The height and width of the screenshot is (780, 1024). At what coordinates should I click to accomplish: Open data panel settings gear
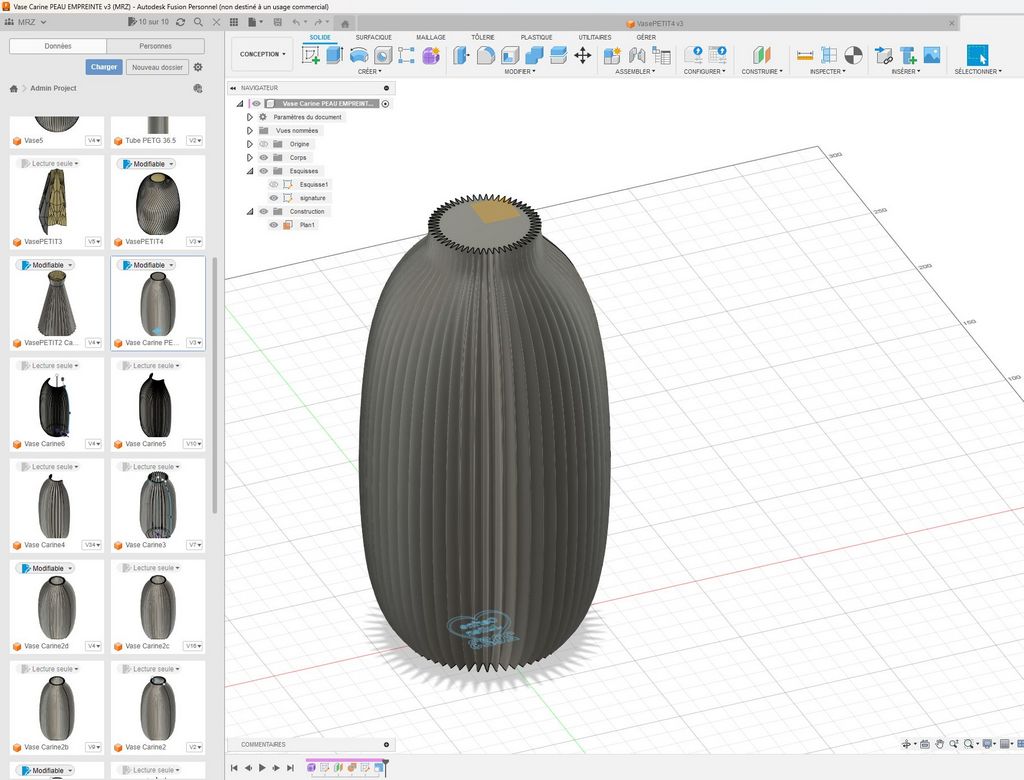[x=198, y=67]
